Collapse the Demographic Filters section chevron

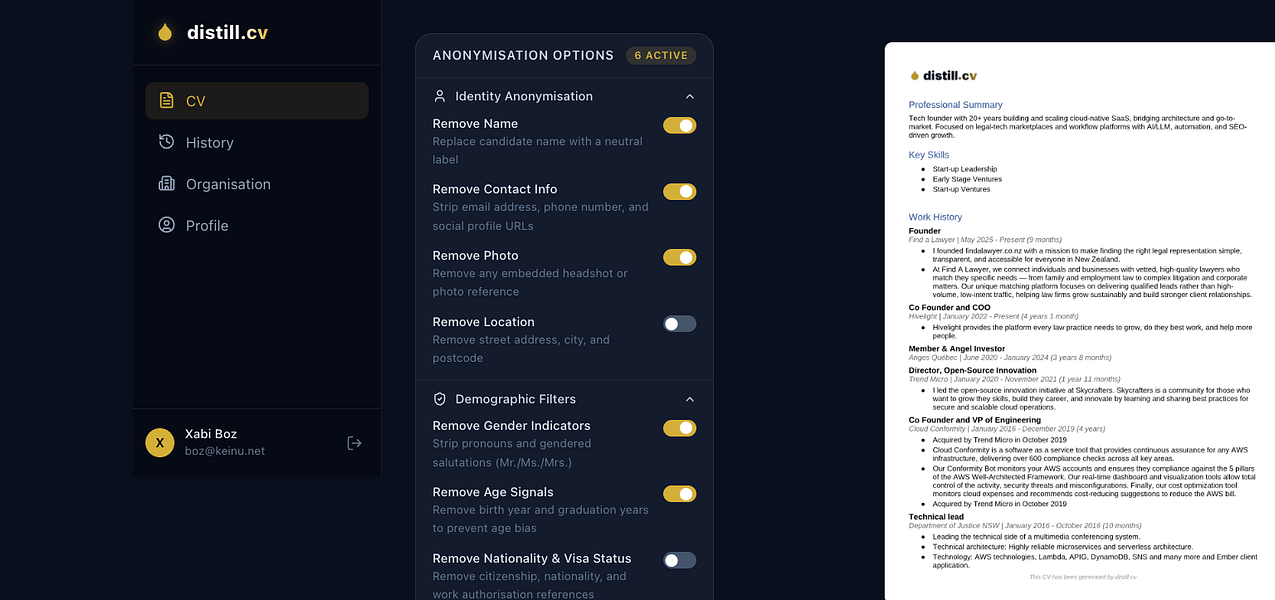click(690, 399)
